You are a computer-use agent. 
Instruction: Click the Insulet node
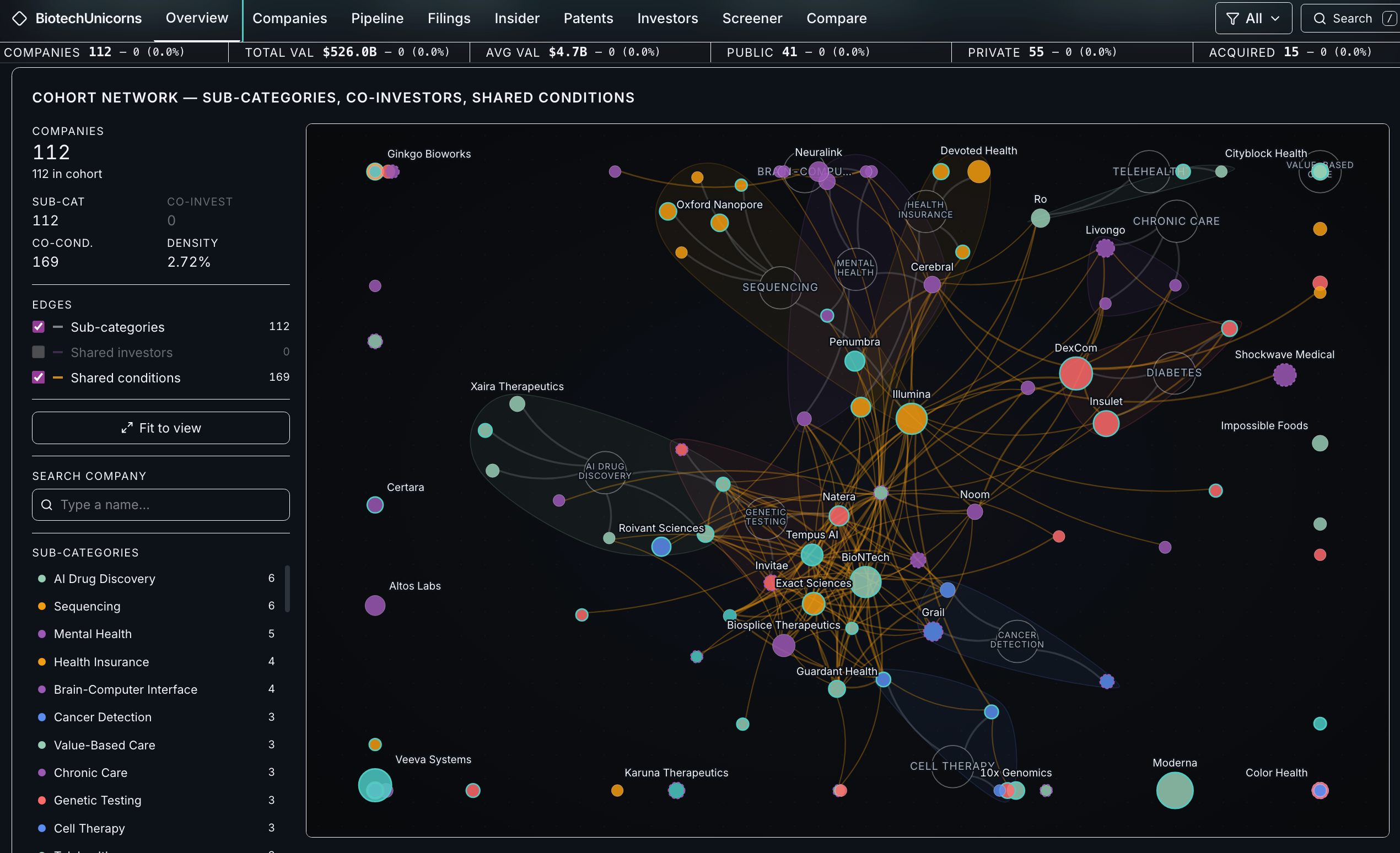pos(1106,424)
